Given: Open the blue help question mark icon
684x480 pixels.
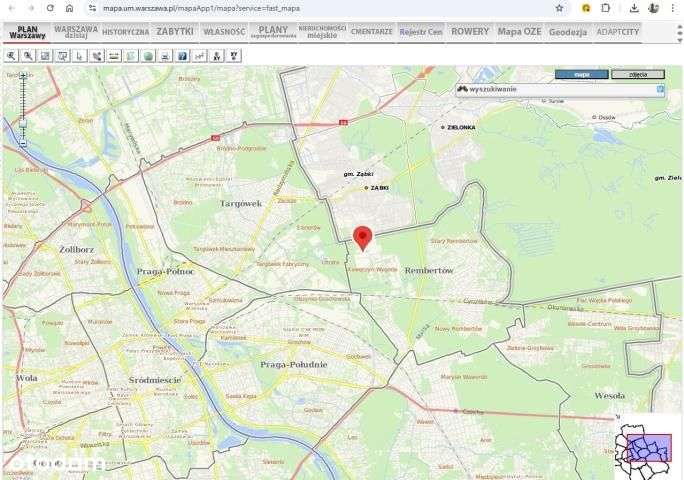Looking at the screenshot, I should click(x=182, y=56).
